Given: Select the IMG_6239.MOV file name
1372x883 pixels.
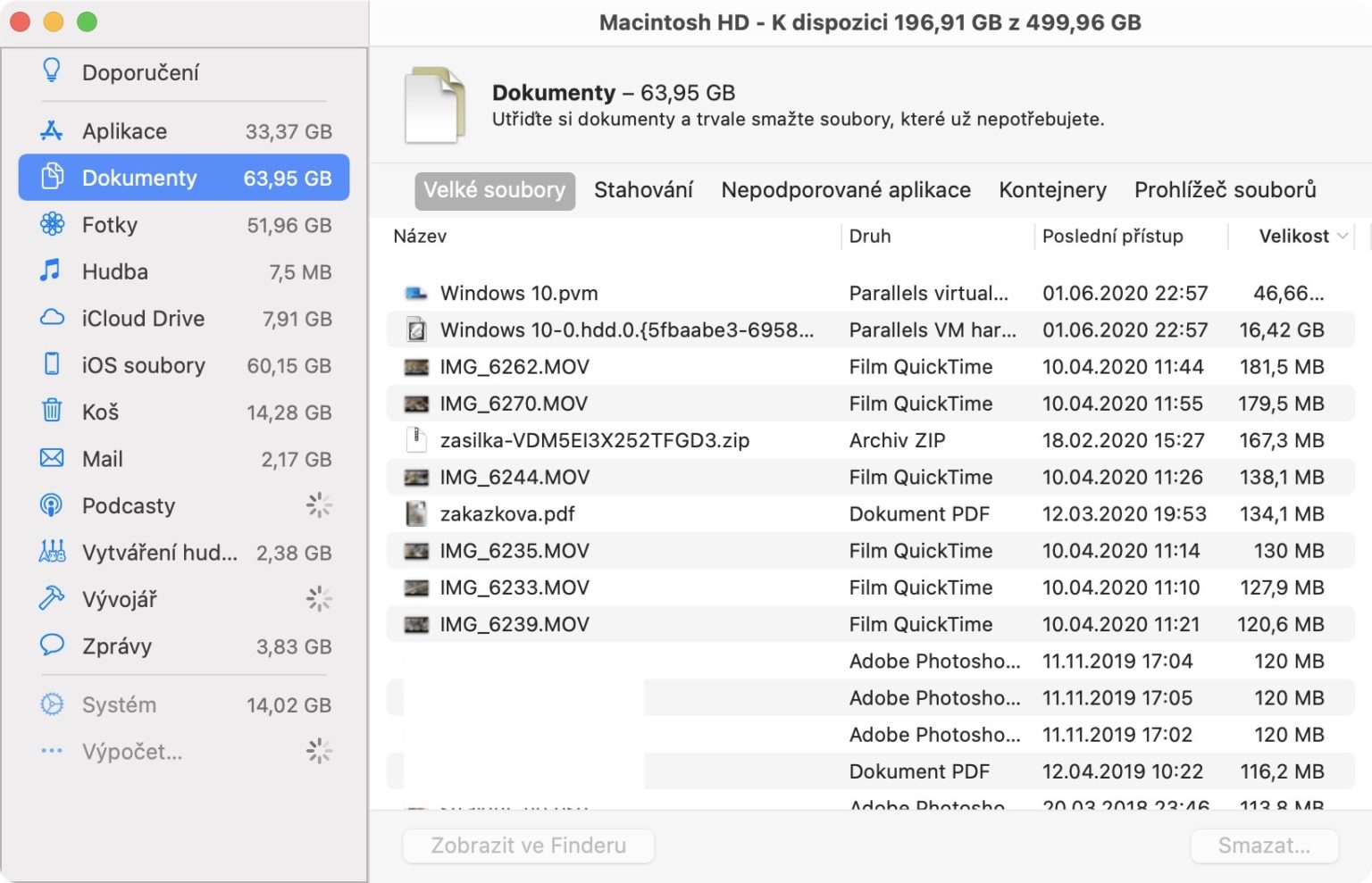Looking at the screenshot, I should tap(514, 624).
